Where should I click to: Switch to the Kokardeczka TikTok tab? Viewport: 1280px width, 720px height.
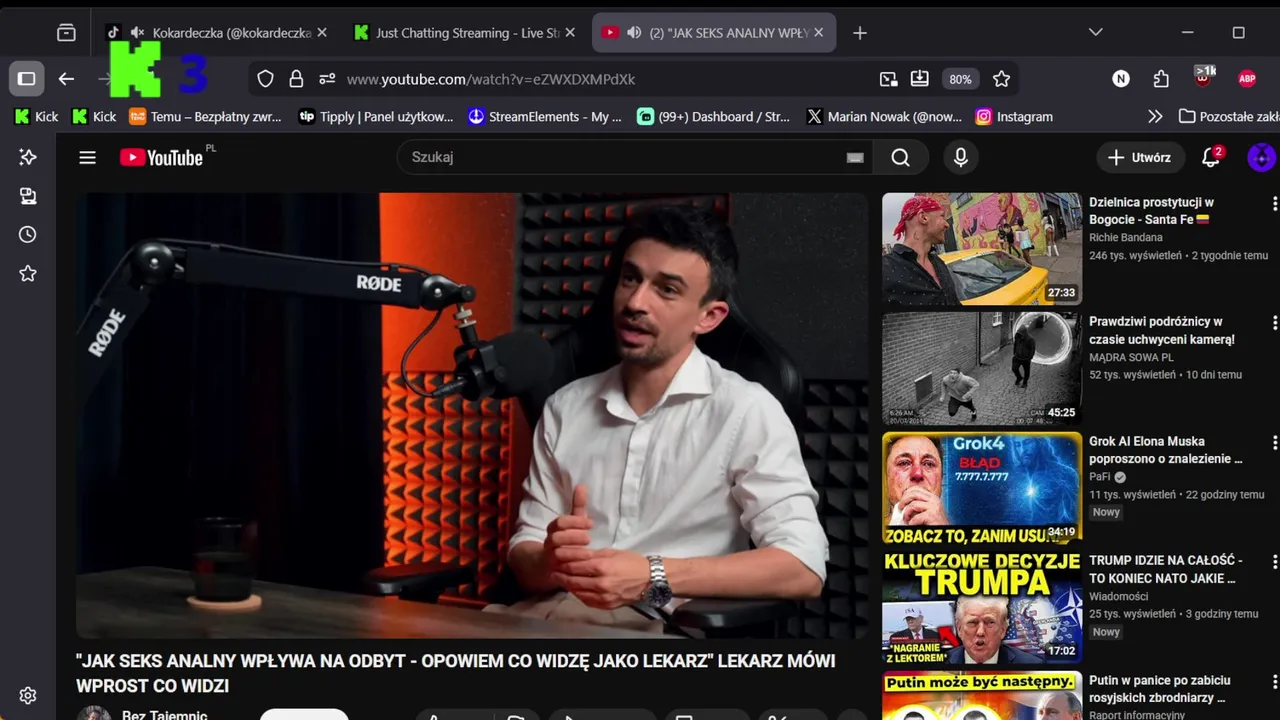click(x=216, y=33)
